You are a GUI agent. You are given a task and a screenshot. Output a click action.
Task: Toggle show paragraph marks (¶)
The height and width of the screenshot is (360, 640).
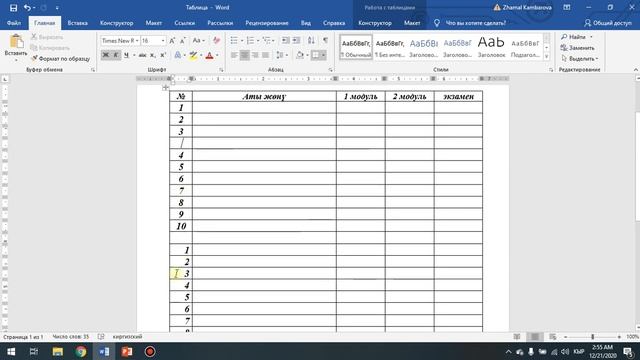click(325, 40)
